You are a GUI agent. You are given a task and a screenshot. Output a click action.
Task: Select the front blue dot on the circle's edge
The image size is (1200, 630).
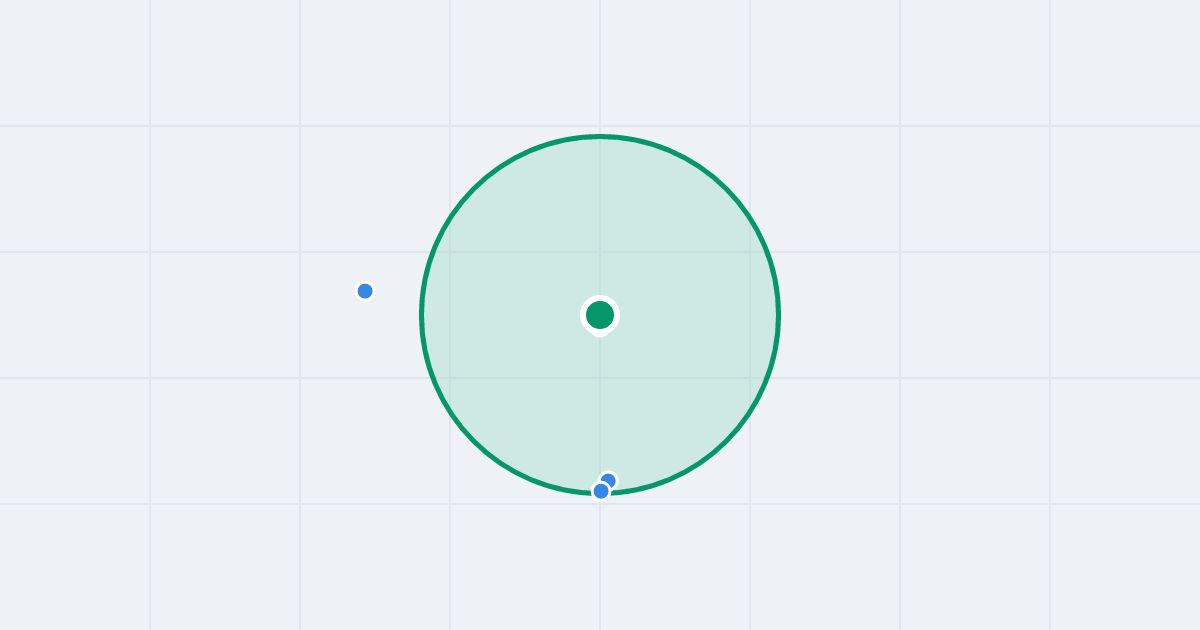point(601,491)
